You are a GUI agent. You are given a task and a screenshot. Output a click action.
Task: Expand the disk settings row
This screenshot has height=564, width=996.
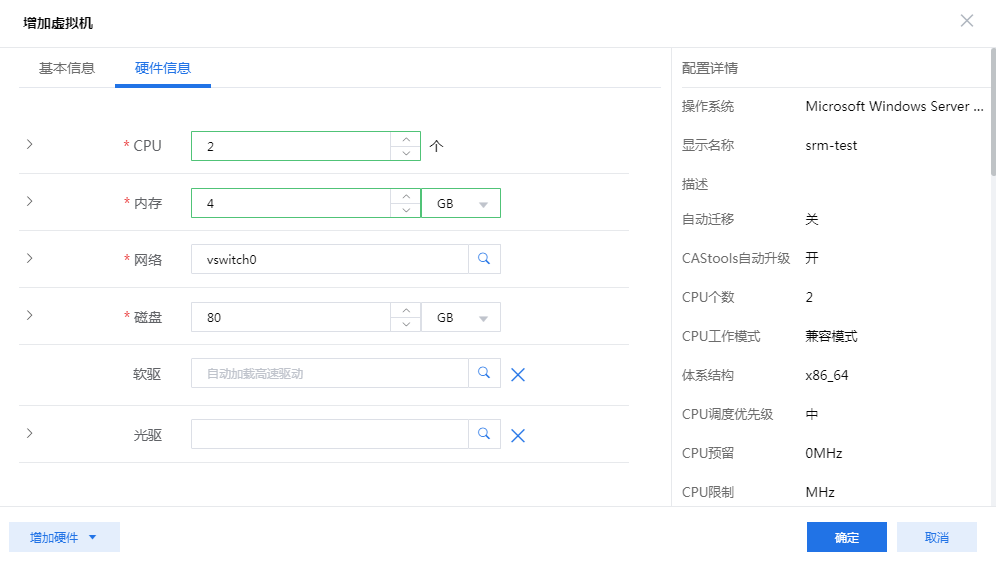click(29, 315)
